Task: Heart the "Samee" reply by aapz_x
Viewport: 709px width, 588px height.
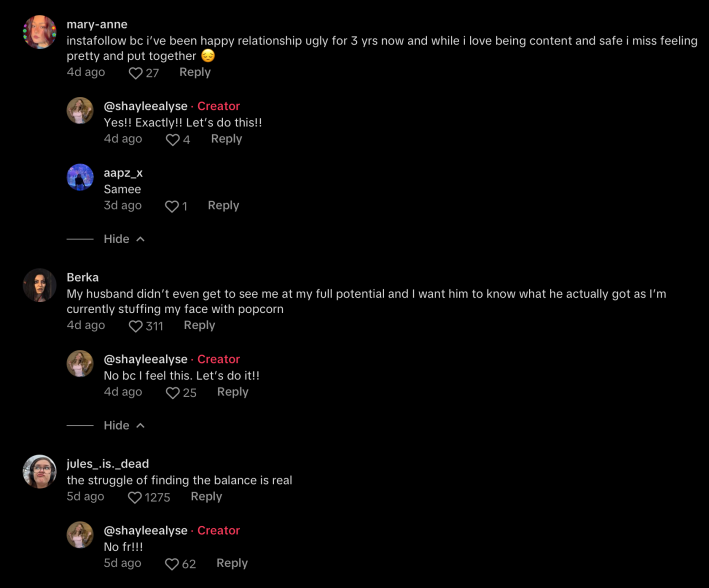Action: click(x=171, y=206)
